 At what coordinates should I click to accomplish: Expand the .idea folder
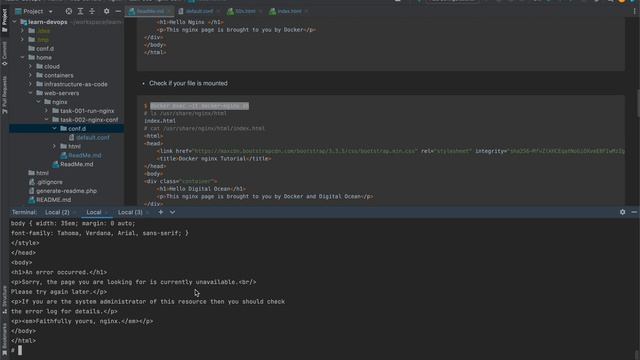(22, 31)
